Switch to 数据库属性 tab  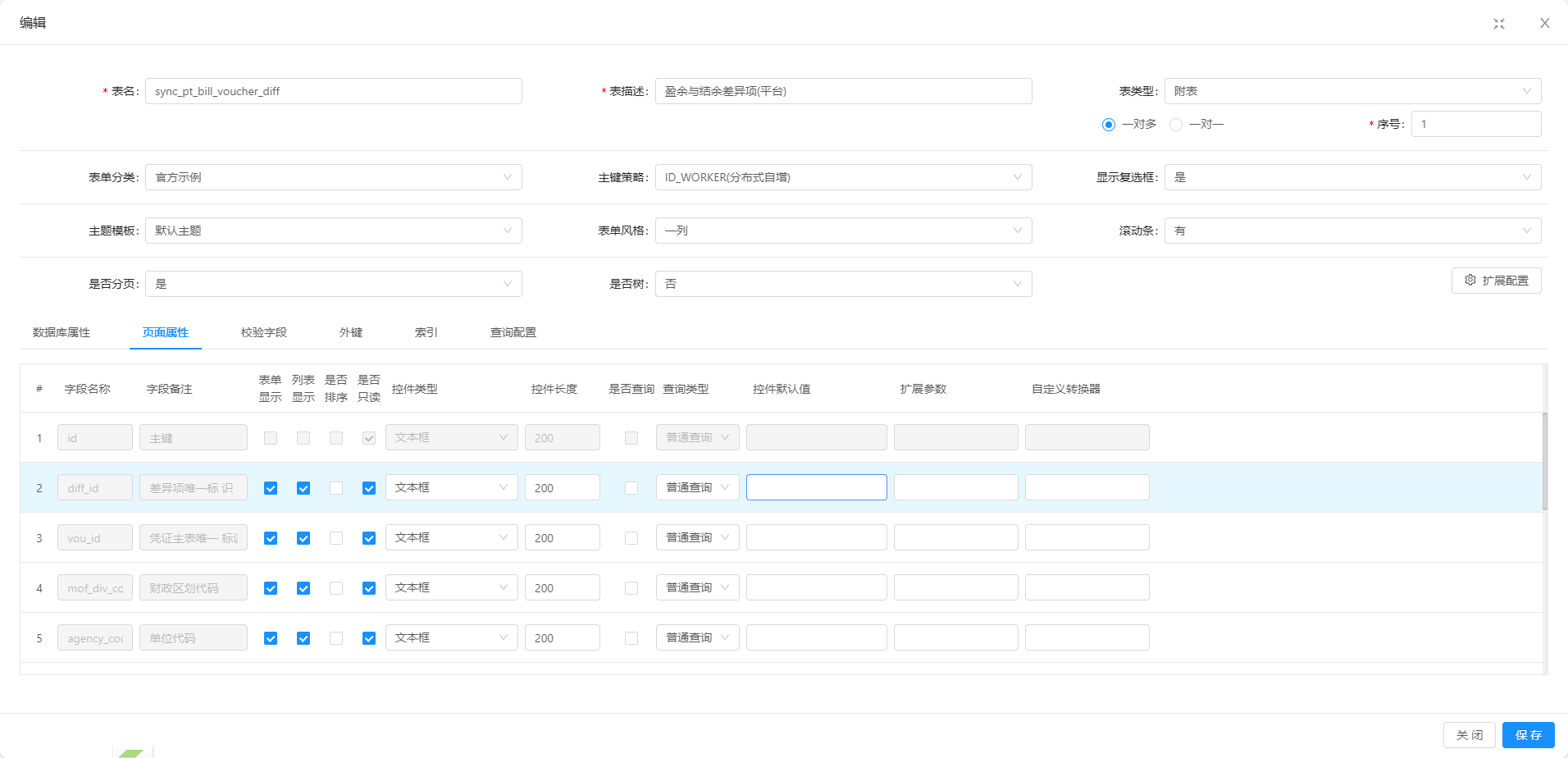click(x=62, y=332)
